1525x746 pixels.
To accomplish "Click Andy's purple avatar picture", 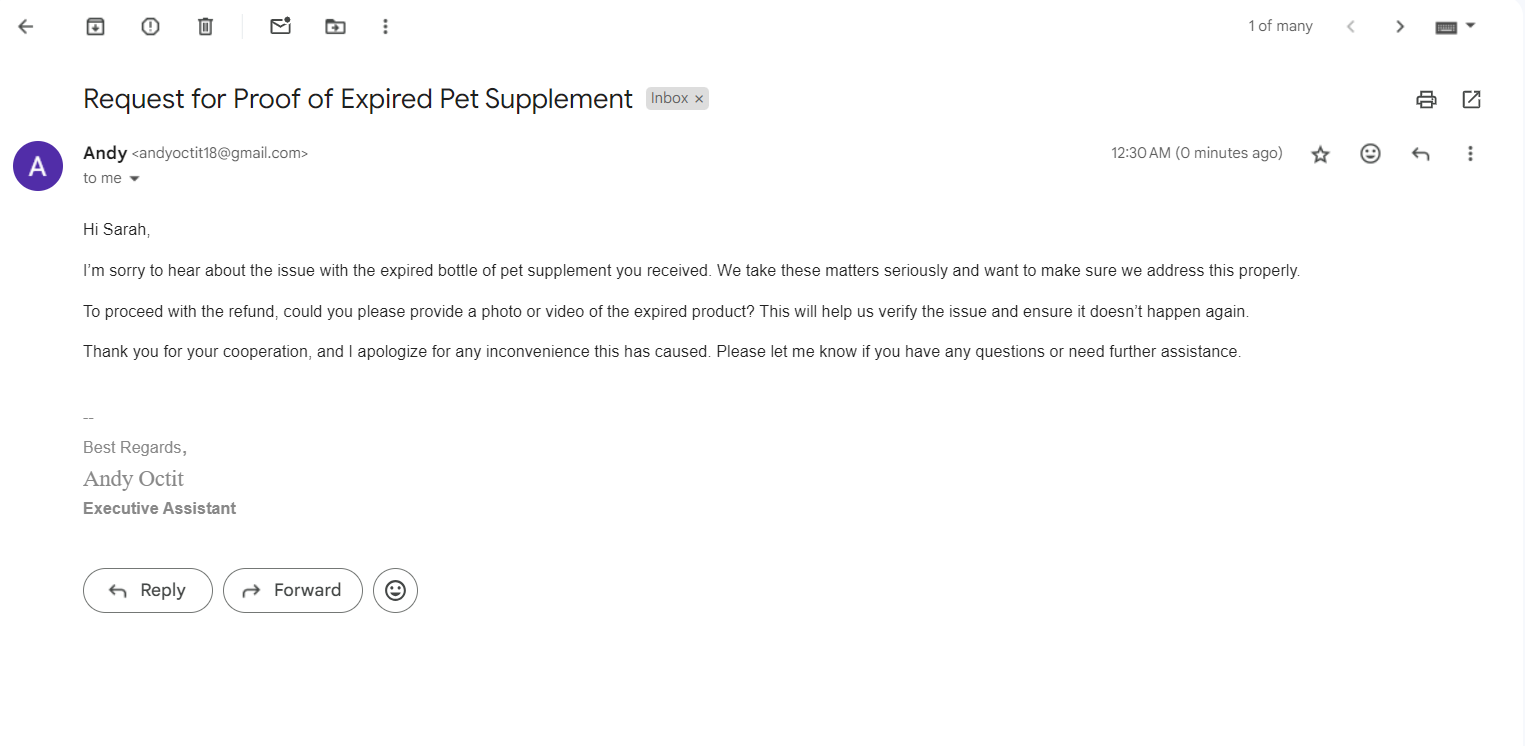I will tap(38, 166).
